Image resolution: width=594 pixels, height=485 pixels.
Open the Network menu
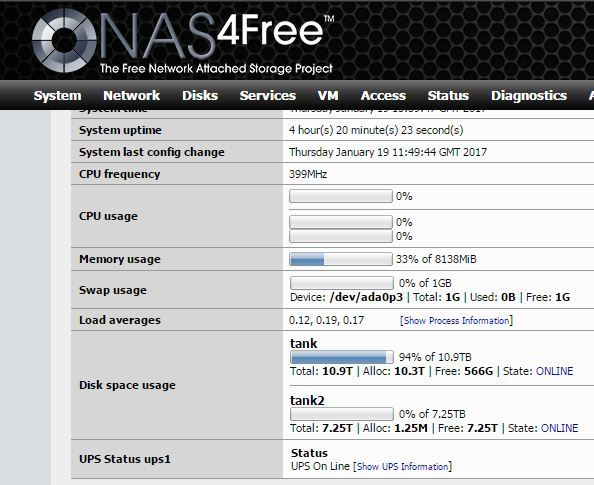coord(131,95)
